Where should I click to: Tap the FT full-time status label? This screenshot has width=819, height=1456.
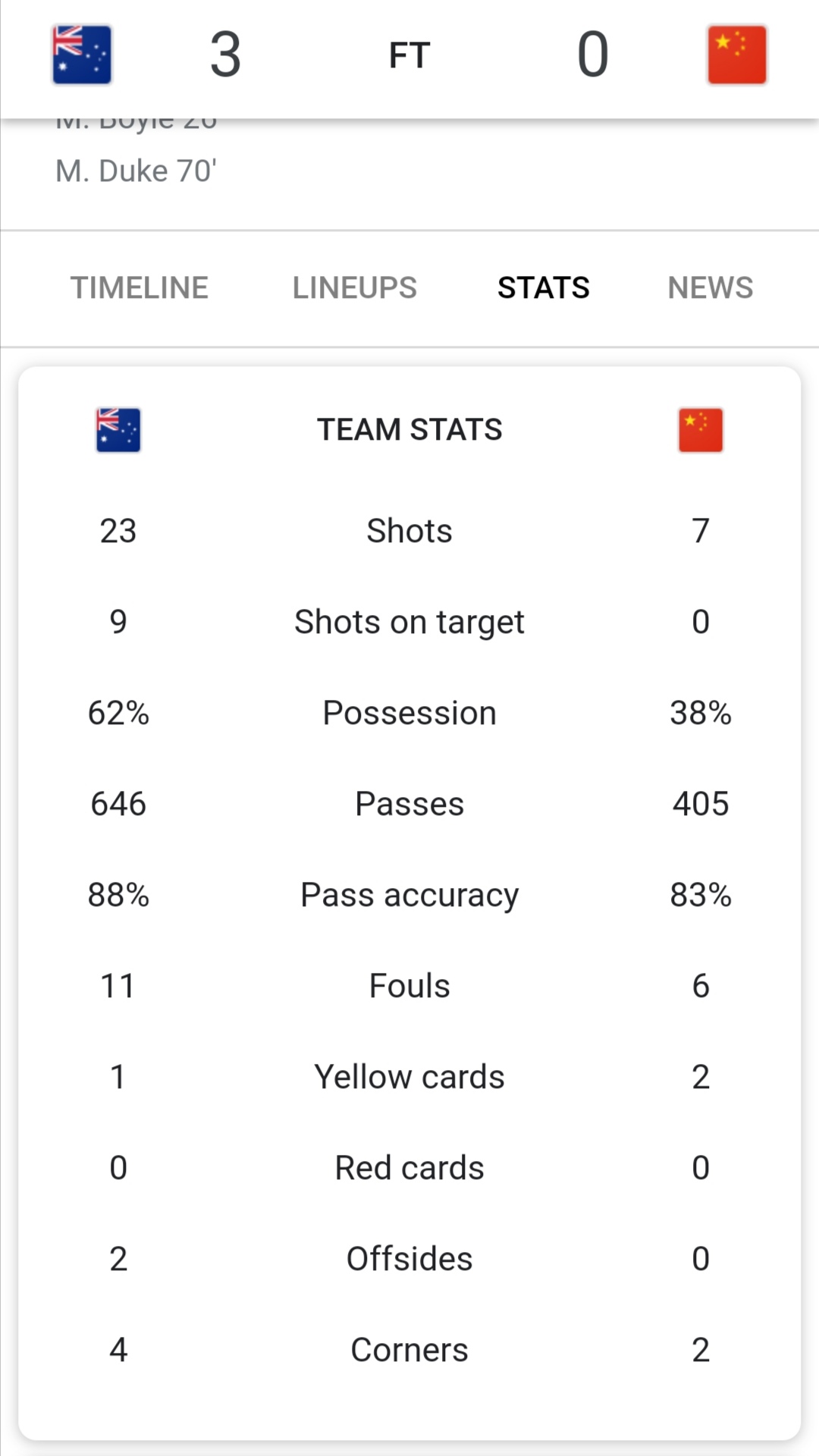tap(409, 55)
